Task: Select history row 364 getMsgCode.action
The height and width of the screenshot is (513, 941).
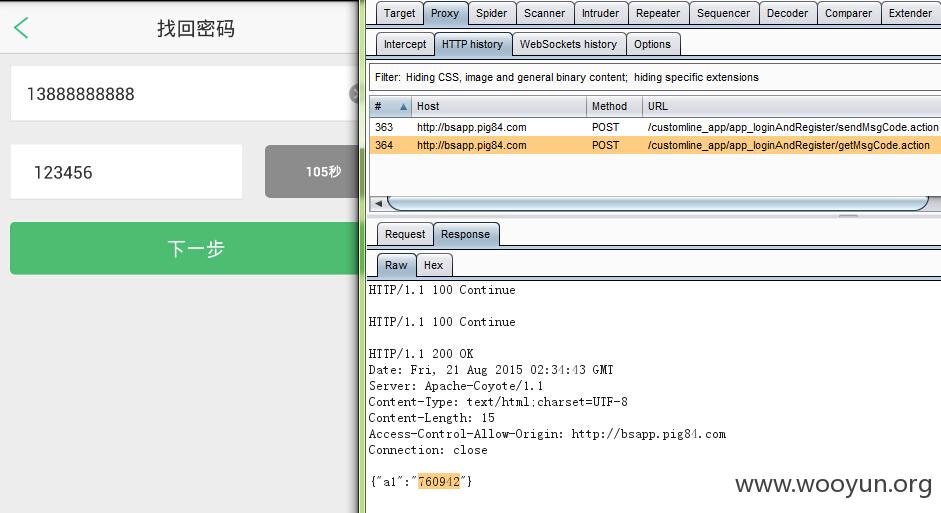Action: [x=655, y=145]
